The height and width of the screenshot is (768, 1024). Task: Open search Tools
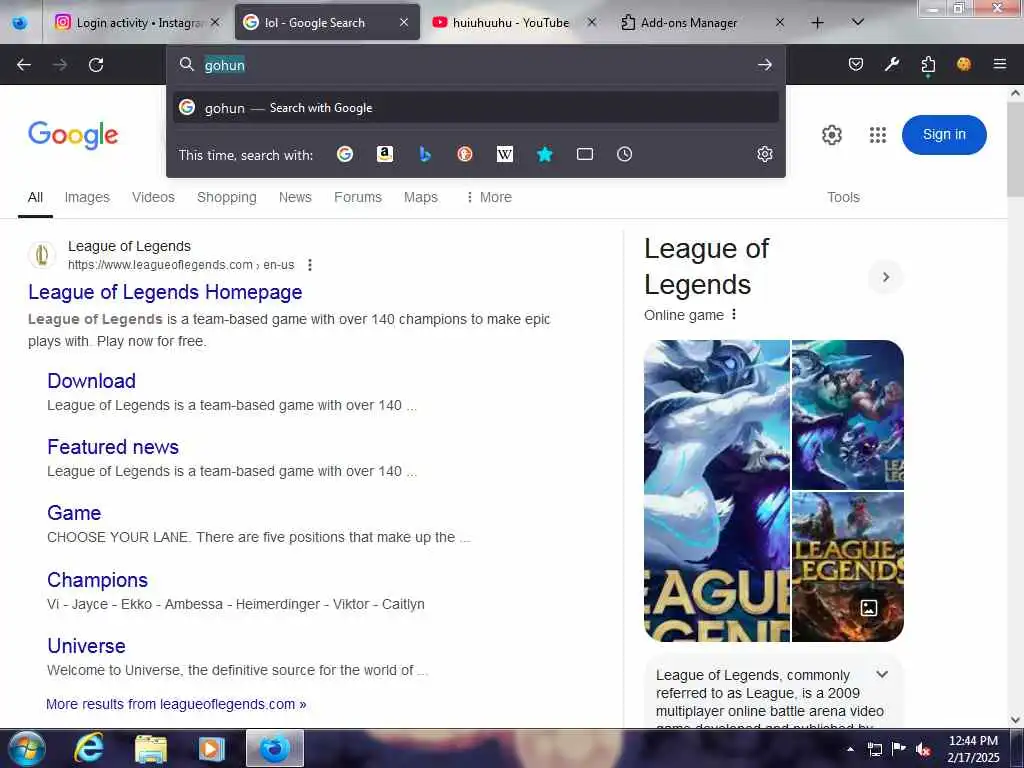[x=843, y=197]
